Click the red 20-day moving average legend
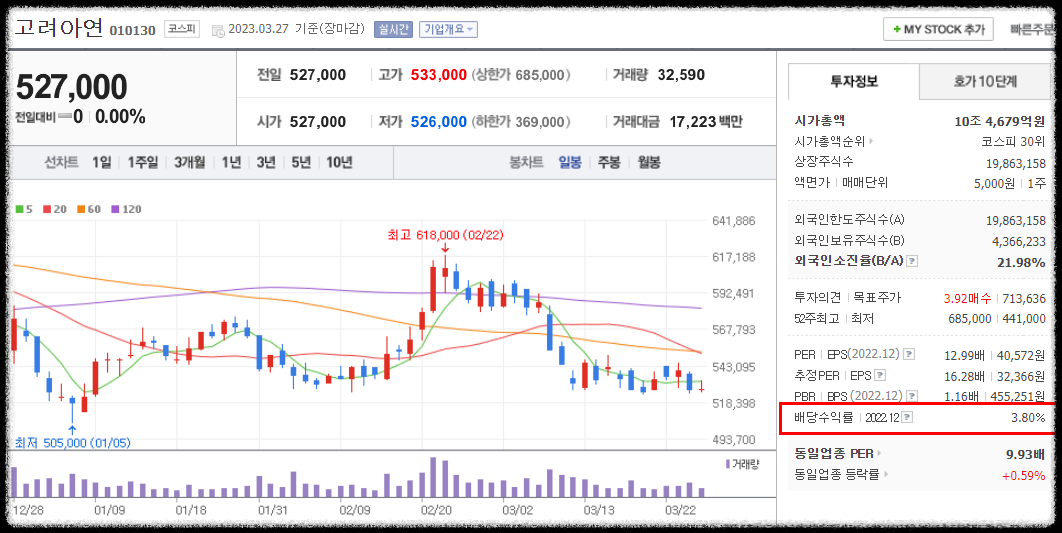This screenshot has height=533, width=1062. pos(55,209)
